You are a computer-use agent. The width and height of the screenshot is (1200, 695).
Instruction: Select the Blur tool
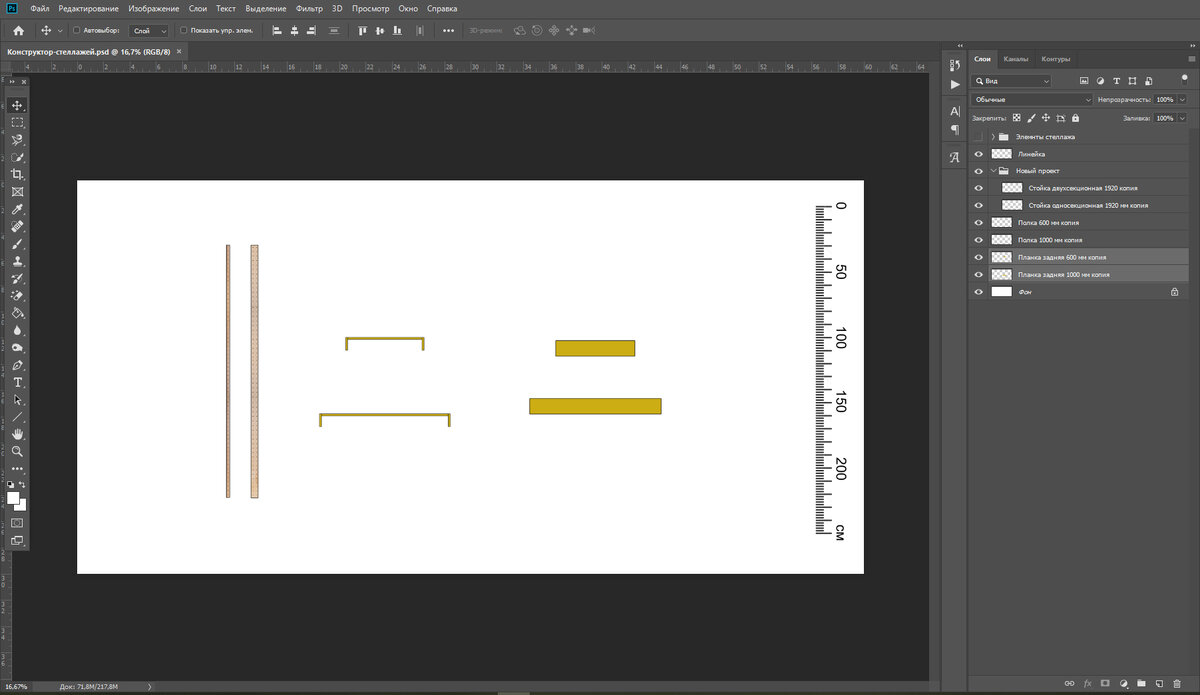(17, 330)
